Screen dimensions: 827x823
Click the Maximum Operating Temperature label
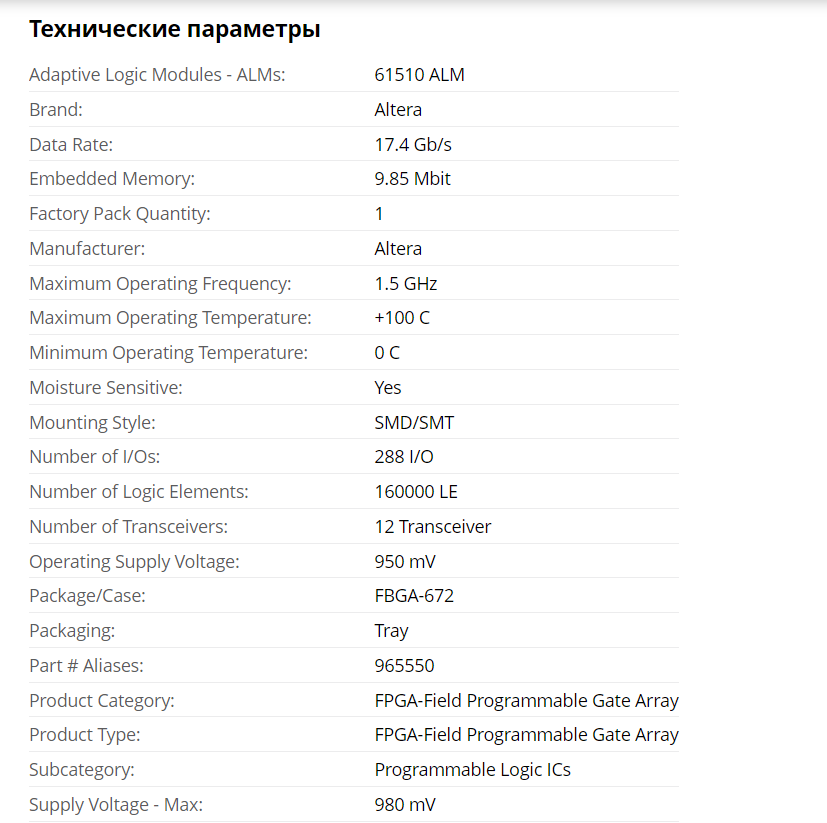tap(170, 318)
